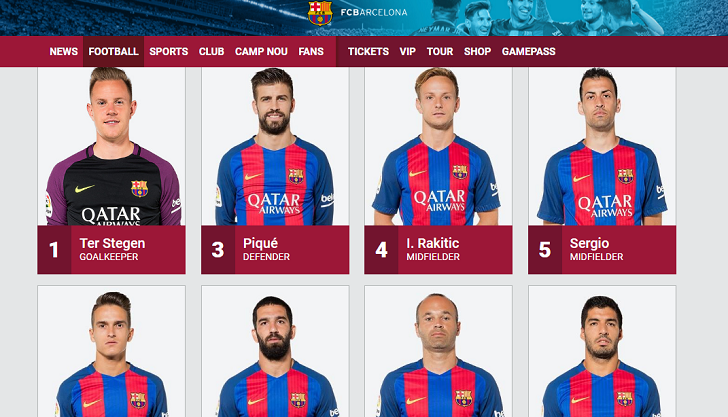
Task: Open Ter Stegen goalkeeper photo
Action: [x=111, y=146]
